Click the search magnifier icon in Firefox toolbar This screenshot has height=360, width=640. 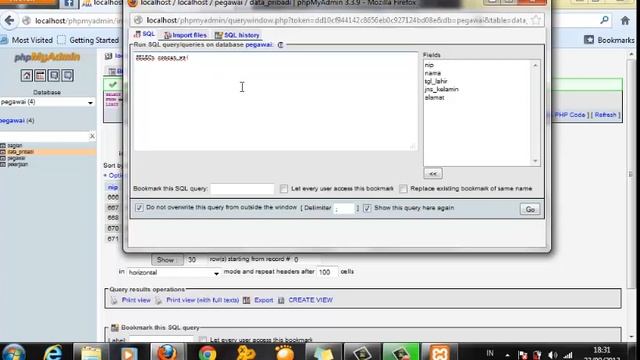pos(604,20)
